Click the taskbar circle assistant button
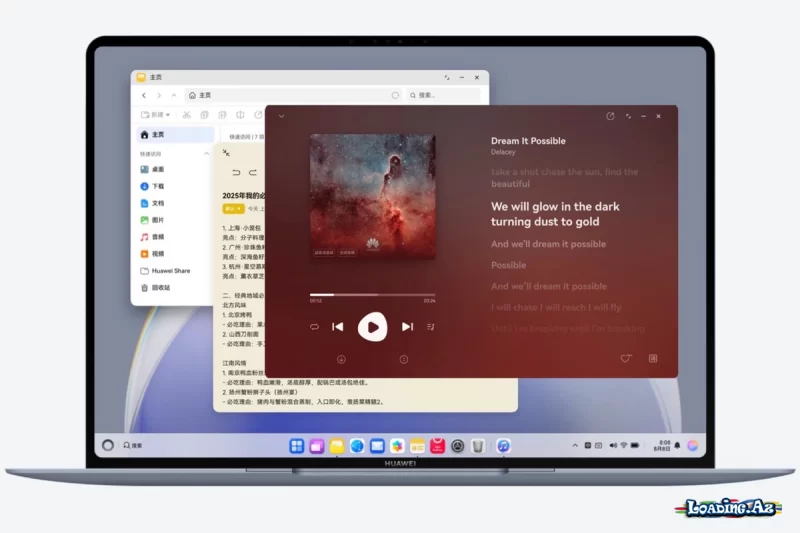The width and height of the screenshot is (800, 533). point(108,445)
